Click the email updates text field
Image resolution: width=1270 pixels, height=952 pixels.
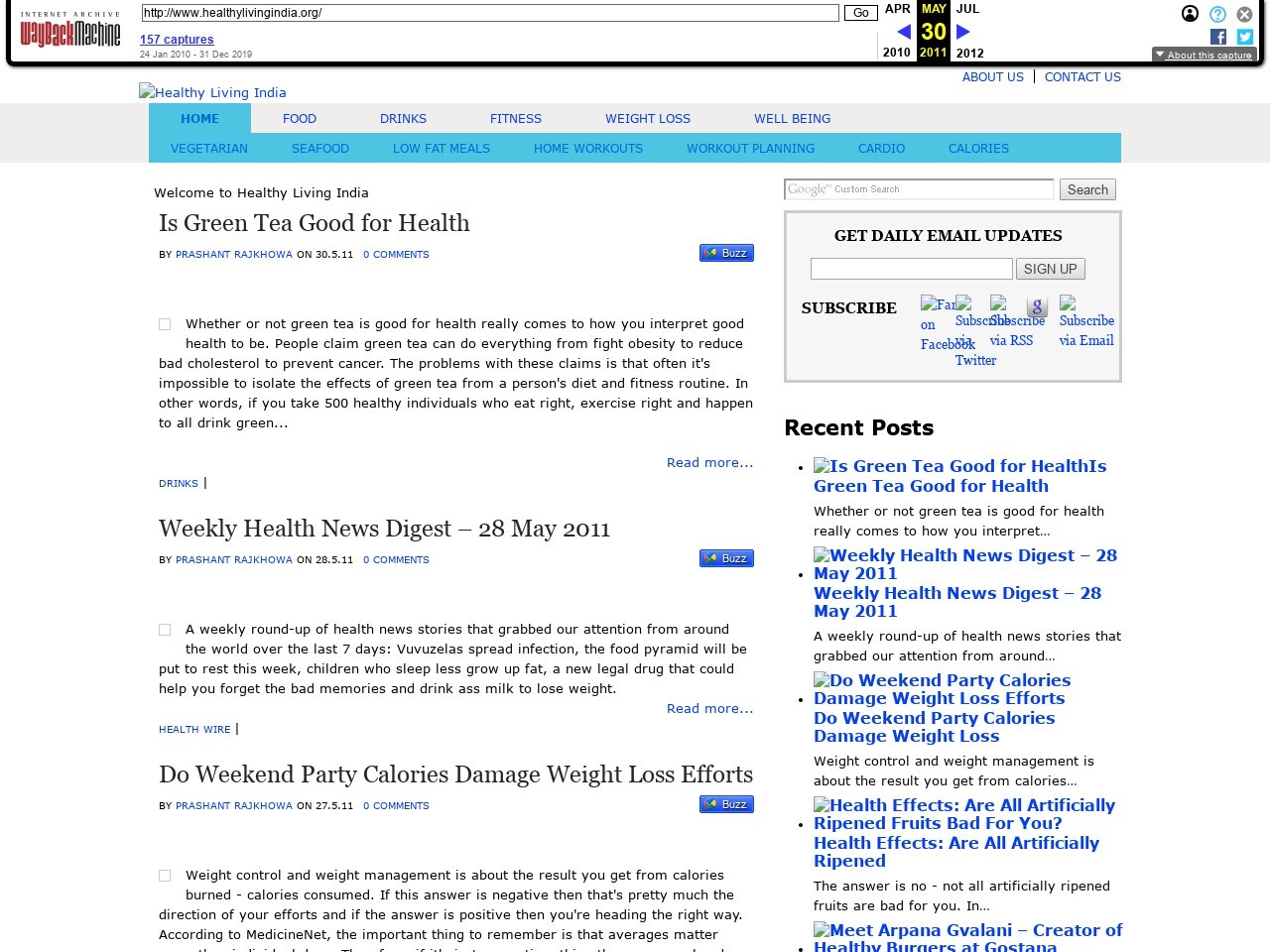pos(911,269)
